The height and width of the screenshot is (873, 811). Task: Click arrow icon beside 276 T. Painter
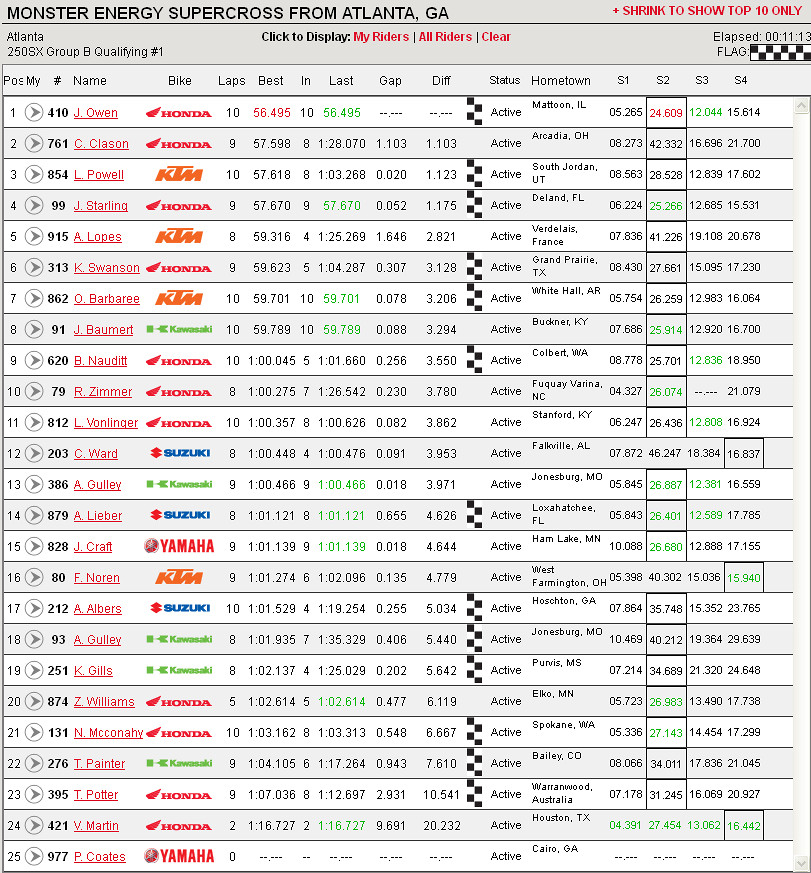tap(34, 763)
